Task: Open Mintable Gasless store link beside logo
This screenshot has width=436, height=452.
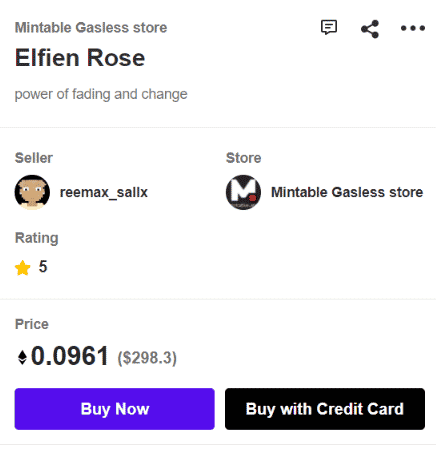Action: 347,192
